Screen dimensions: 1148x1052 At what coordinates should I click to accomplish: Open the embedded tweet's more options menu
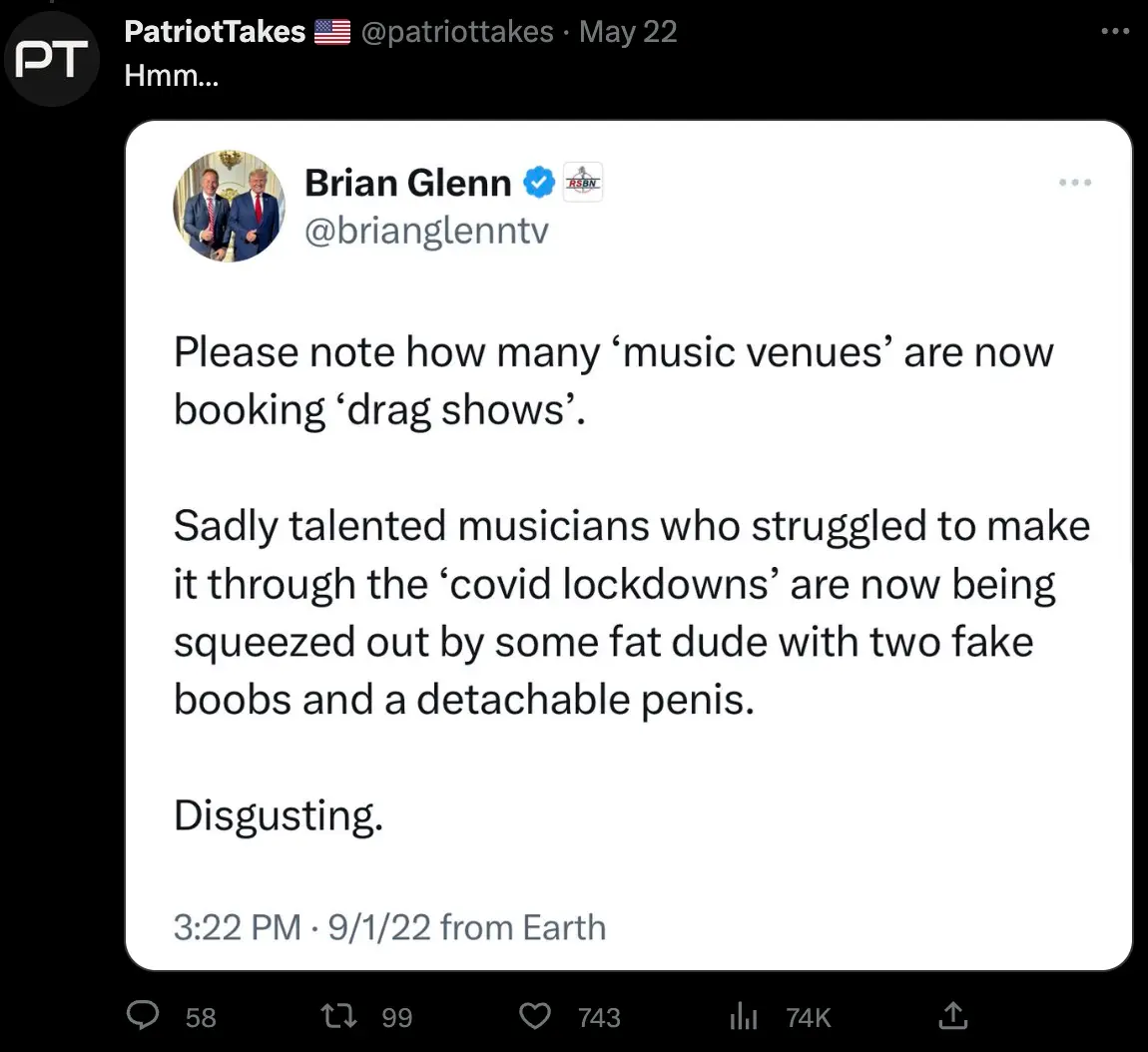pos(1075,183)
